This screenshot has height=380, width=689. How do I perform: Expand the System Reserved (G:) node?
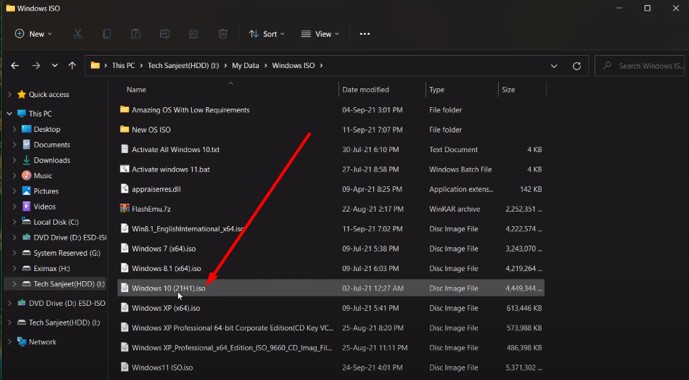(14, 253)
